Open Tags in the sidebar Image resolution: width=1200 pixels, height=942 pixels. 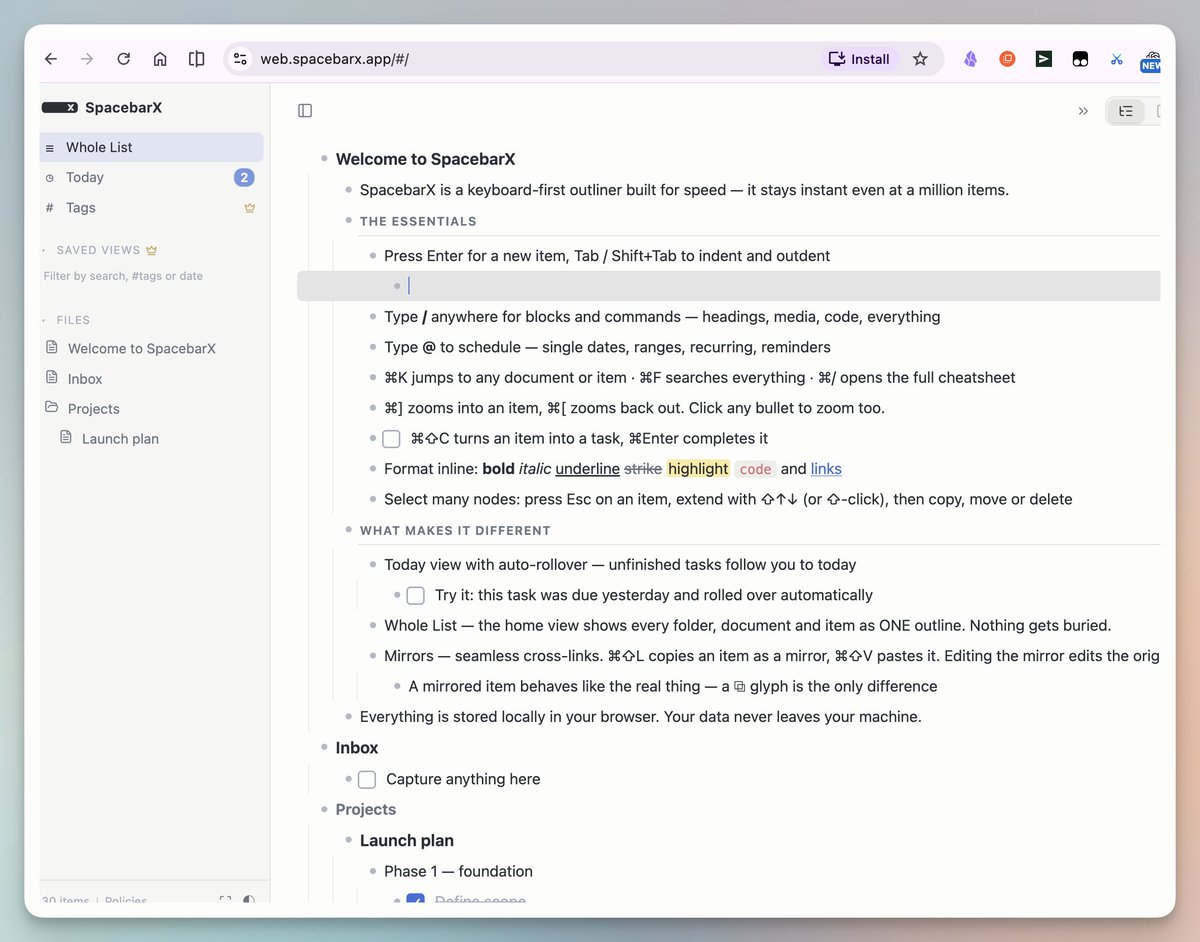pyautogui.click(x=152, y=208)
